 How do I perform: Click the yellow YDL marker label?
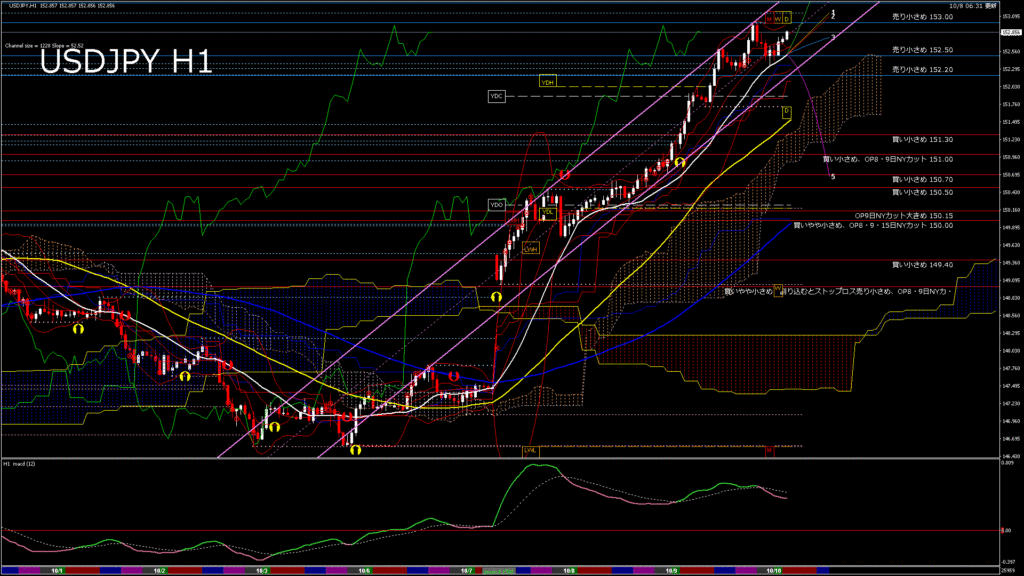click(548, 212)
